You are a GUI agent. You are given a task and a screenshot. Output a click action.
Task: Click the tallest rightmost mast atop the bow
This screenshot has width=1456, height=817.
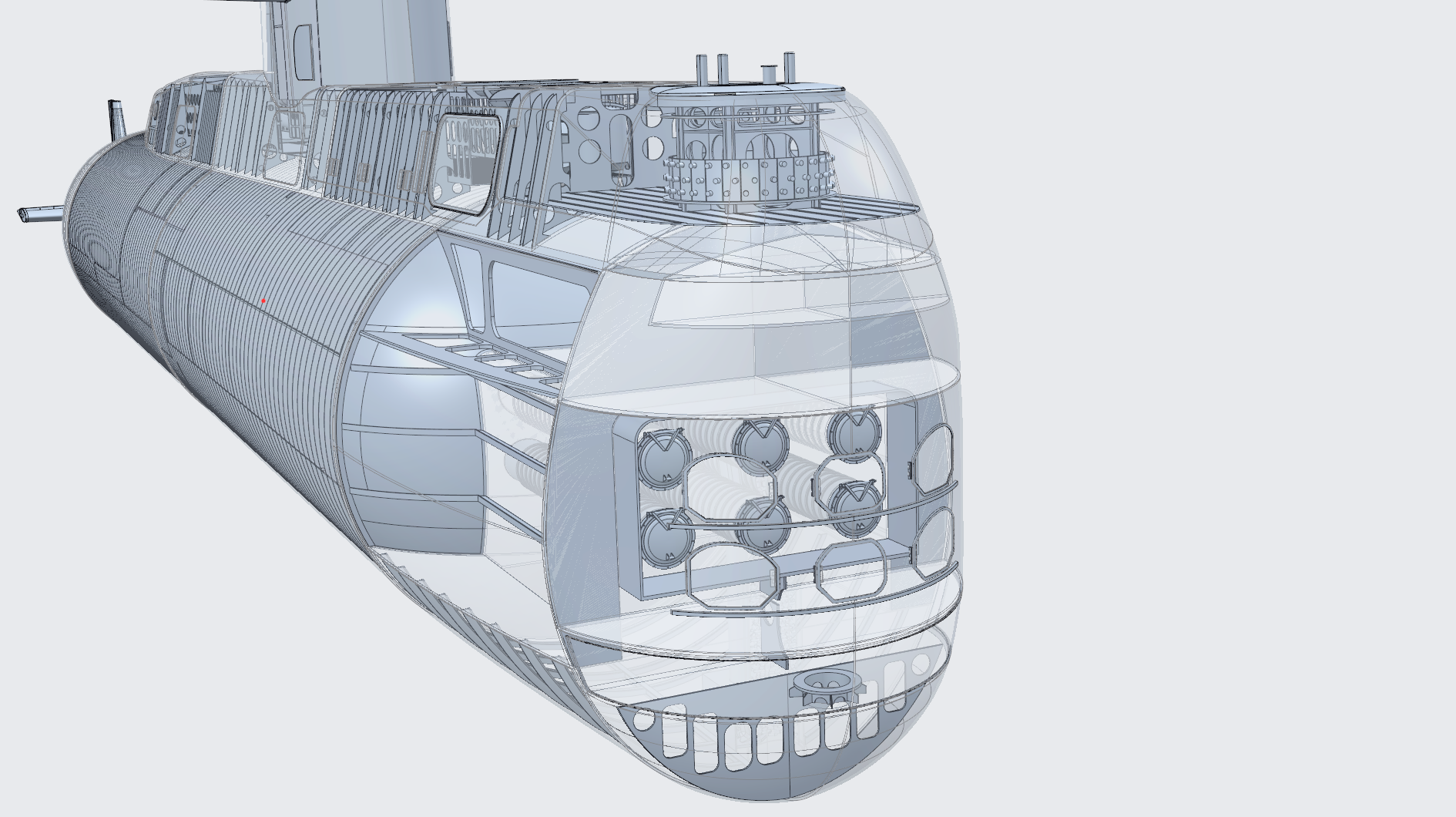(788, 68)
